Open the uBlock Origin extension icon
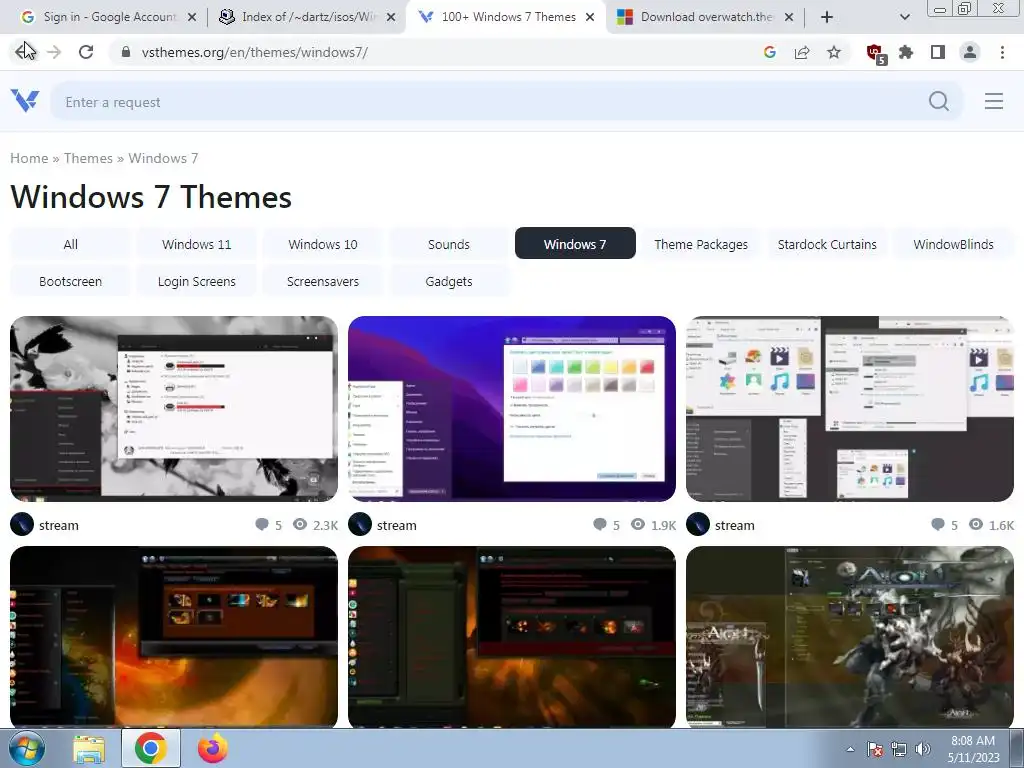This screenshot has width=1024, height=768. point(875,54)
